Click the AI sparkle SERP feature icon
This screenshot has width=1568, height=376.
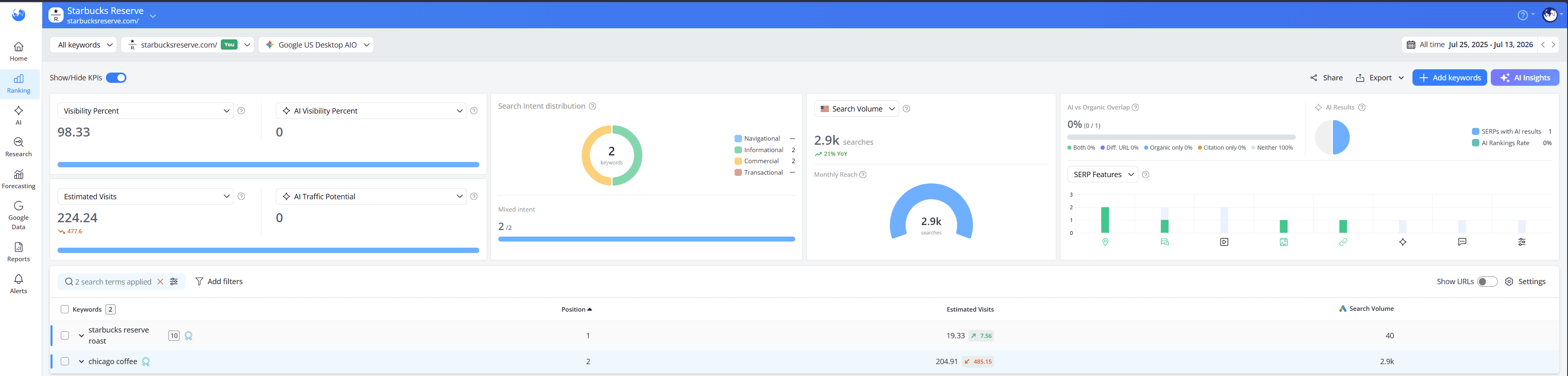1403,242
